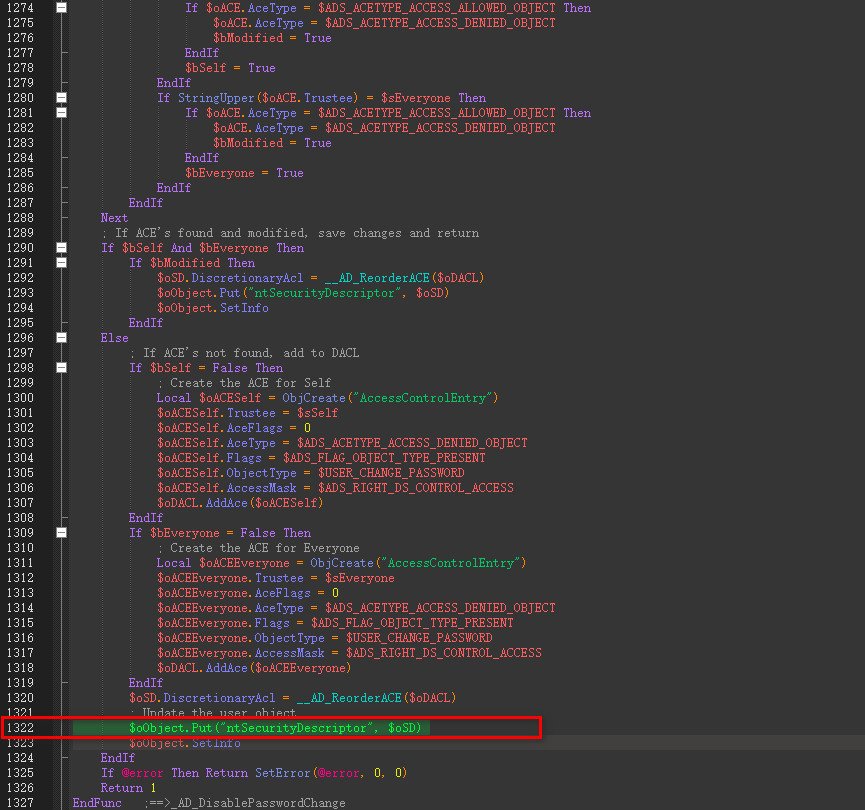Click 'Return 1' on line 1326
Viewport: 865px width, 810px height.
(x=129, y=788)
